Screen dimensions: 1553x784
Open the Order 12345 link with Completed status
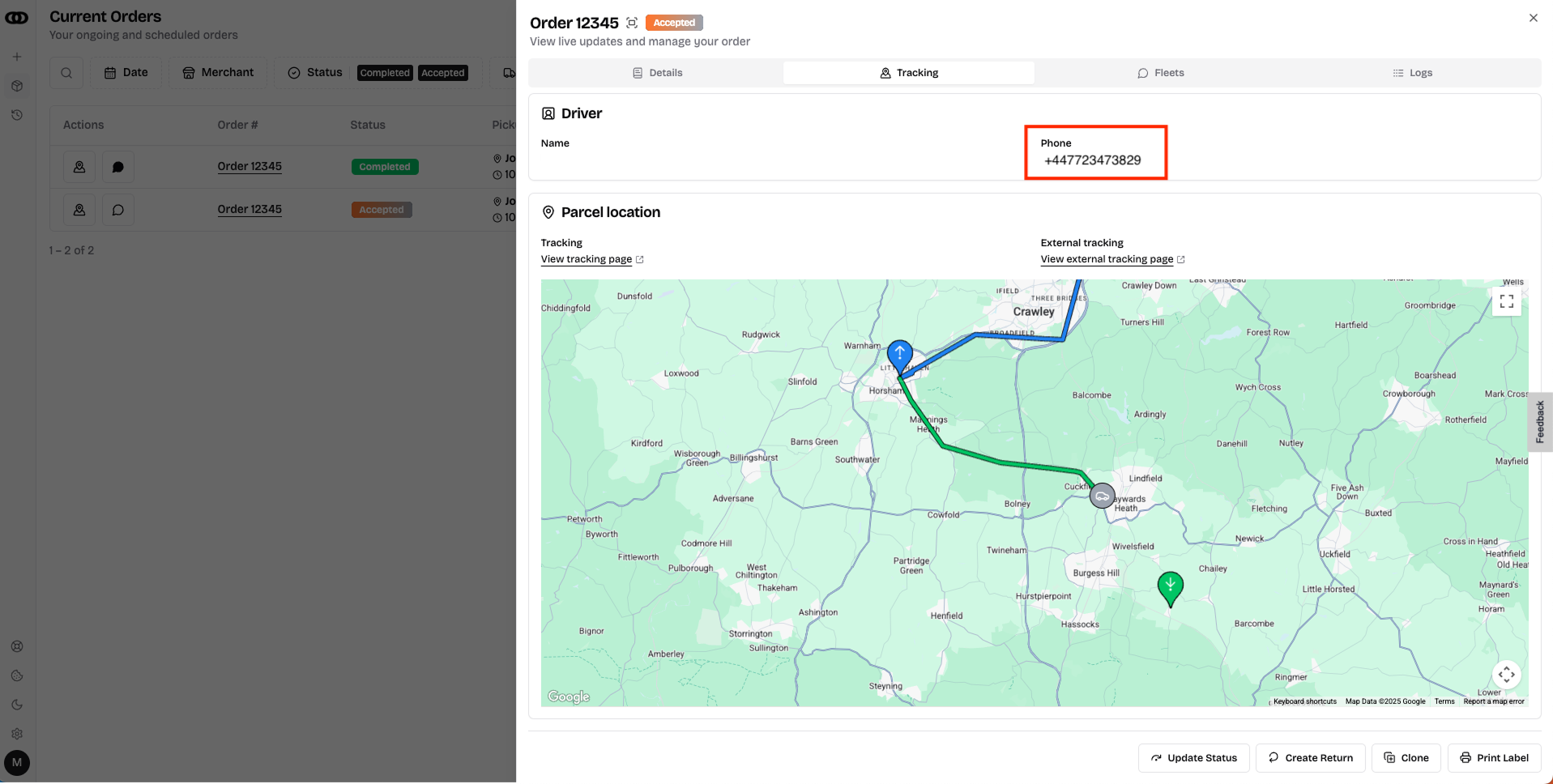(x=250, y=166)
